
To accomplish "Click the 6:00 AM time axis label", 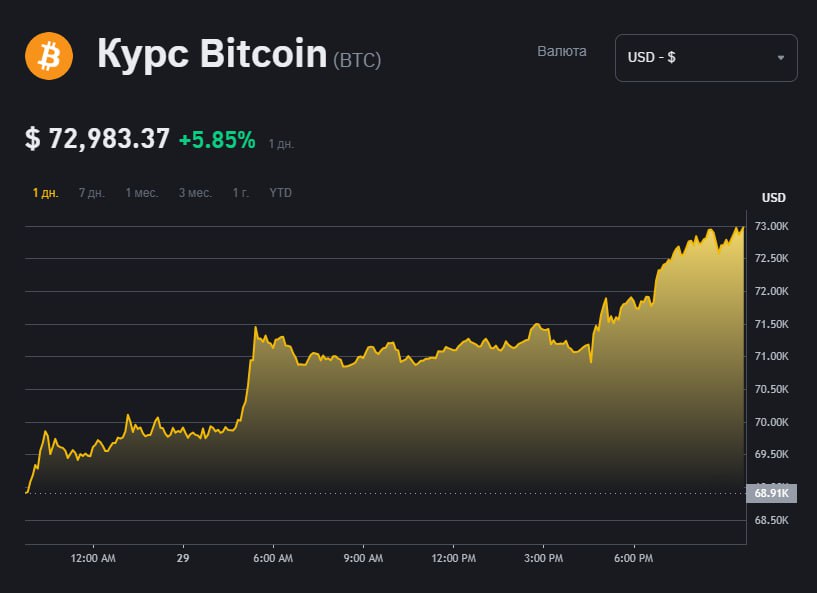I will coord(272,558).
